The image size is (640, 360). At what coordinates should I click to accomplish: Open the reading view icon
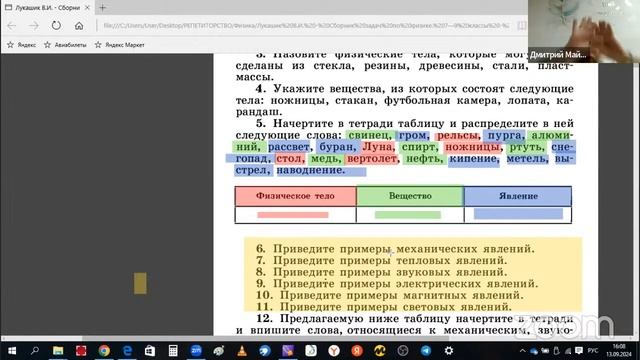521,25
